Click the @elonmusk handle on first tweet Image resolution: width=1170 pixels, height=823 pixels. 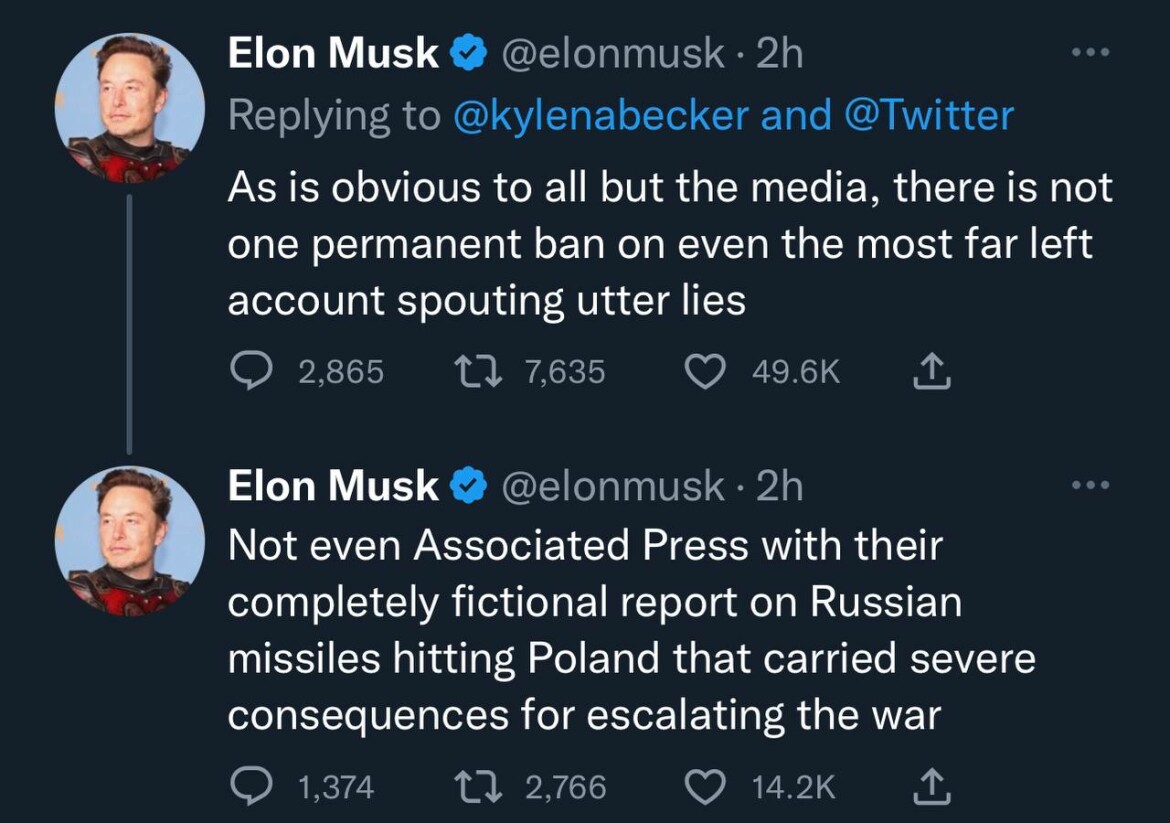pyautogui.click(x=611, y=54)
